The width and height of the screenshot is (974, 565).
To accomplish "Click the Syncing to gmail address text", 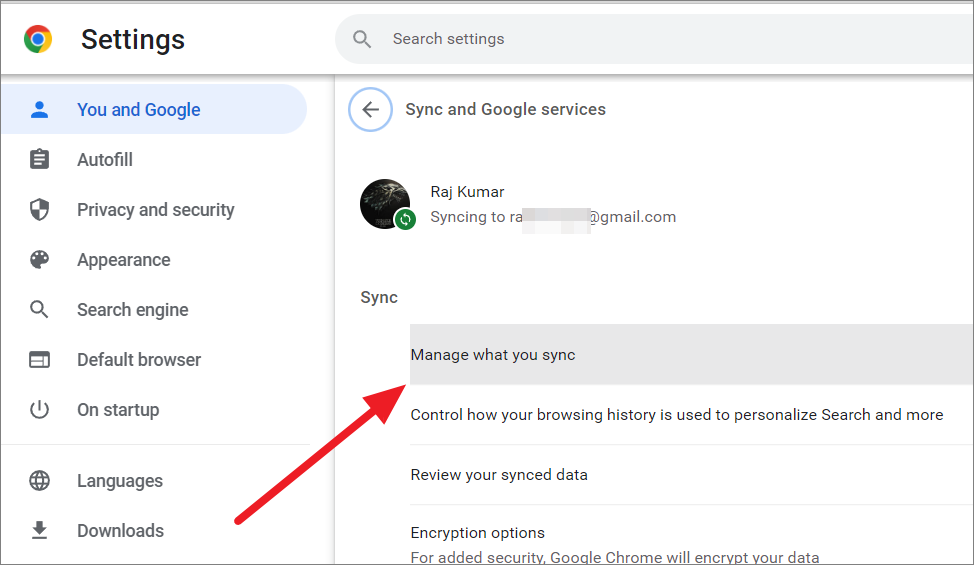I will 553,217.
